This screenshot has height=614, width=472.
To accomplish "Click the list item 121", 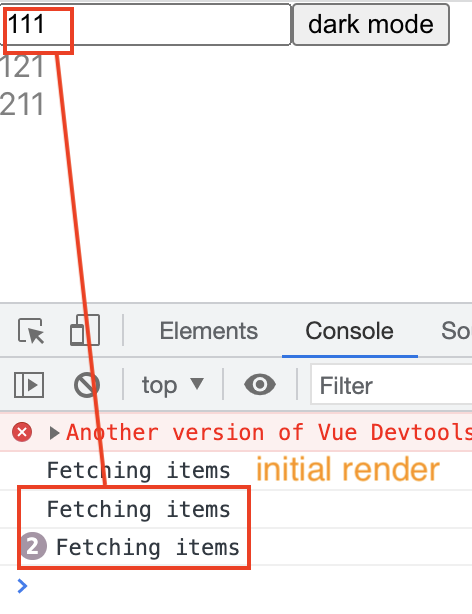I will coord(22,67).
